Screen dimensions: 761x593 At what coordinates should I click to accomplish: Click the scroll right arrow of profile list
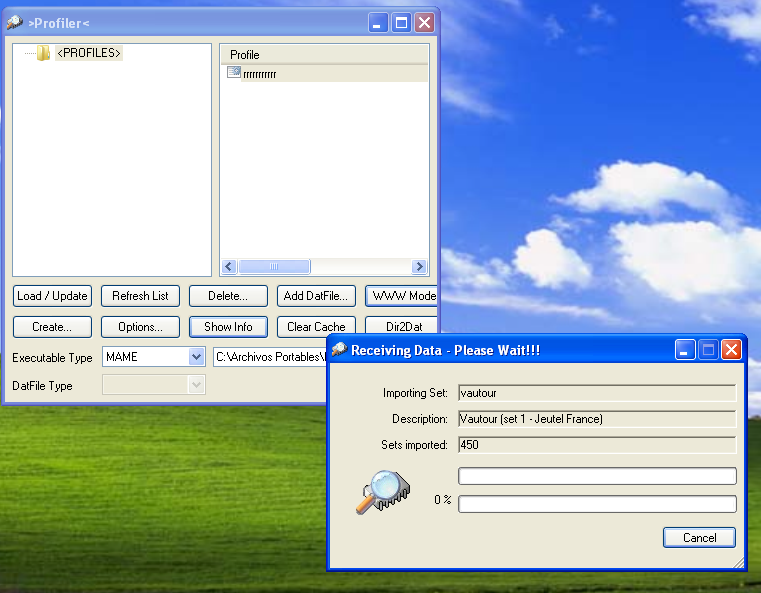coord(419,266)
